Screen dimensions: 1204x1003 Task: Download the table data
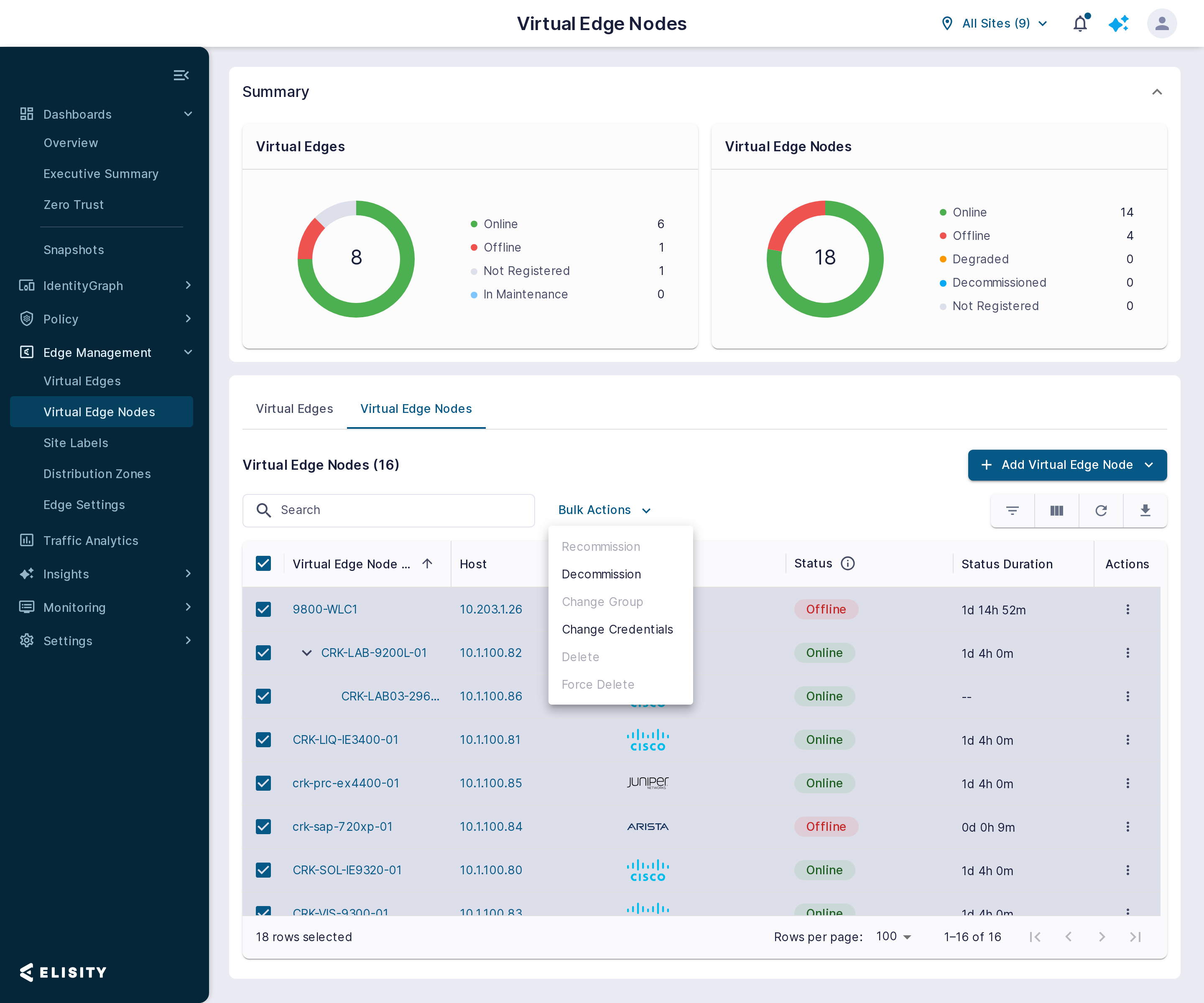(1145, 510)
